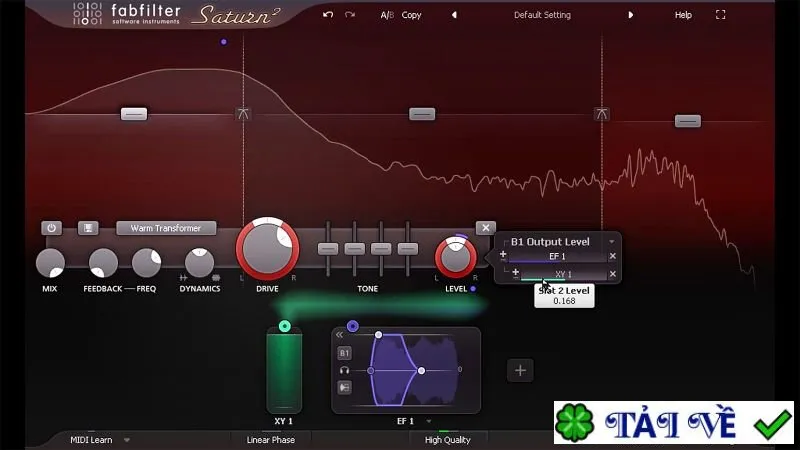The height and width of the screenshot is (450, 800).
Task: Remove XY 1 modulation slot
Action: pyautogui.click(x=613, y=274)
